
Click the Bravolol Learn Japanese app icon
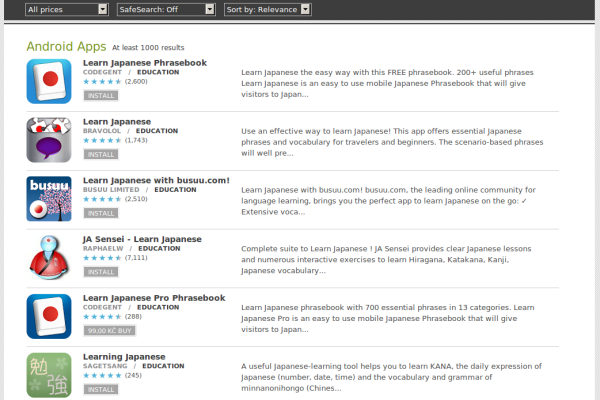click(49, 140)
